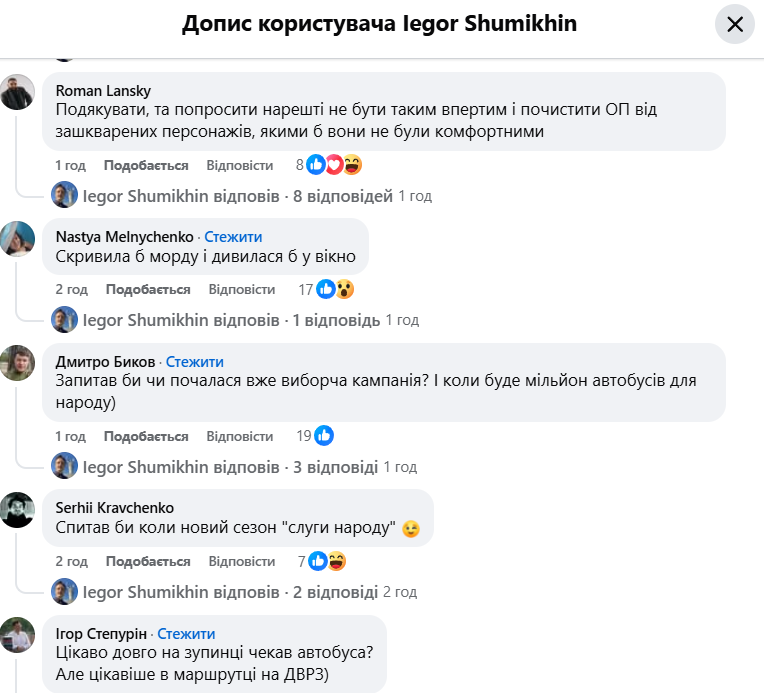The height and width of the screenshot is (693, 764).
Task: Toggle Подобається on Nastya Melnychenko's comment
Action: point(148,290)
